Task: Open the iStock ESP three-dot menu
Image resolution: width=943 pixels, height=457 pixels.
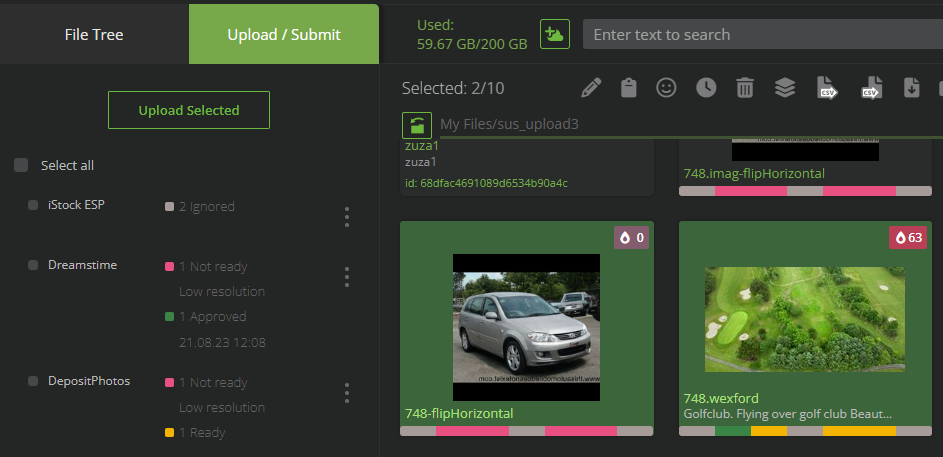Action: [347, 216]
